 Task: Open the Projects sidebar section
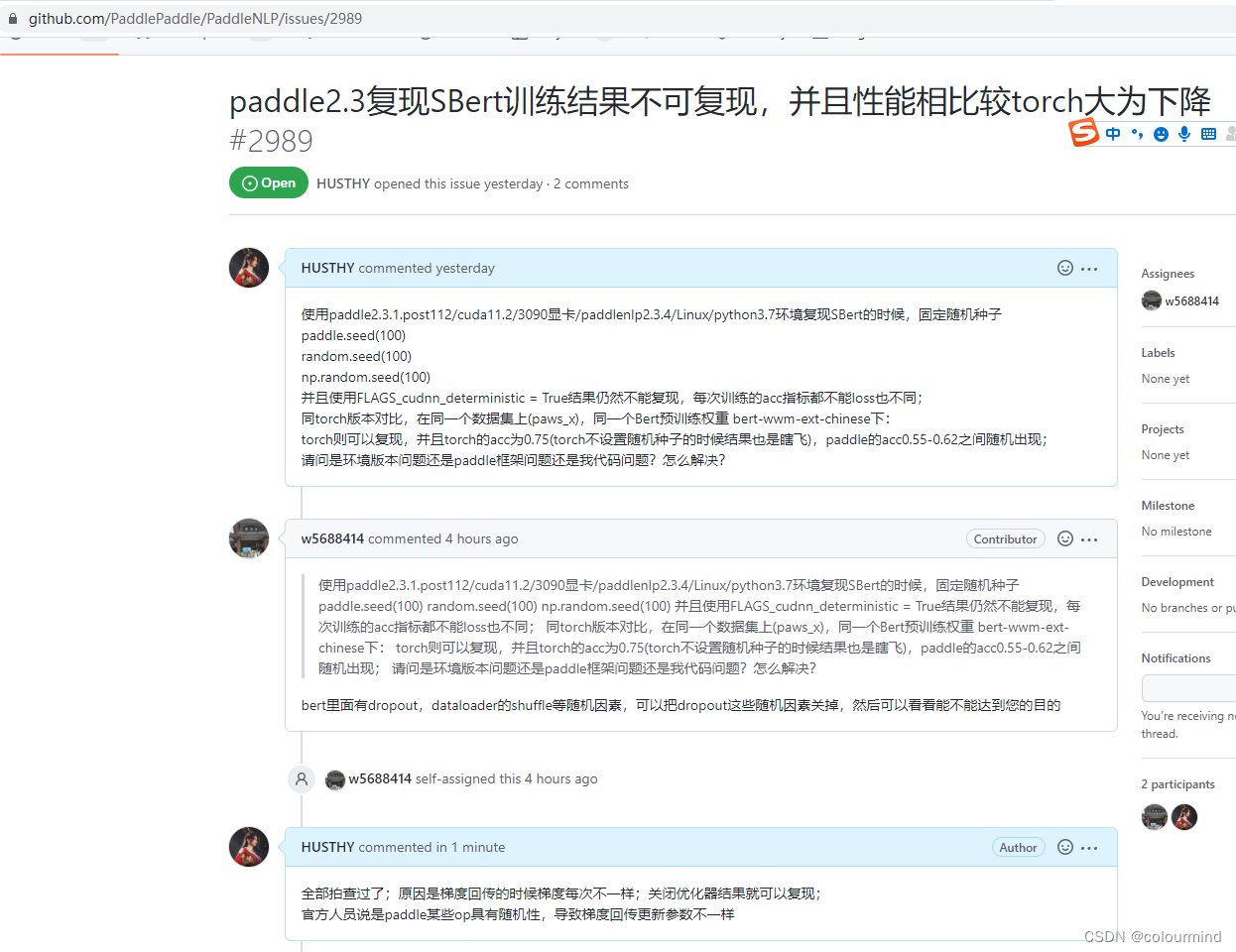click(x=1163, y=429)
